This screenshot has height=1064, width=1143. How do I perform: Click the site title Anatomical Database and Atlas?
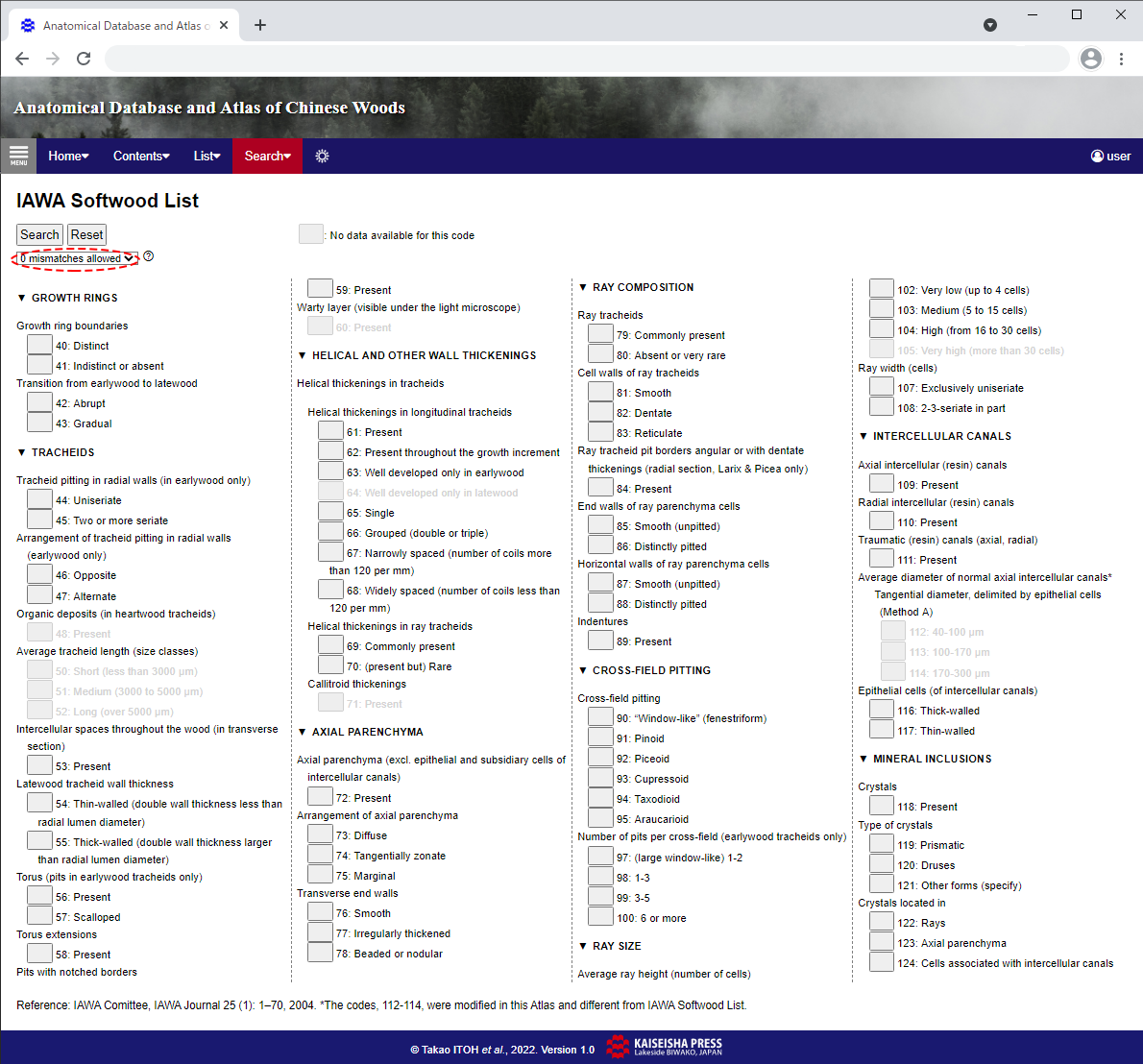pyautogui.click(x=209, y=108)
